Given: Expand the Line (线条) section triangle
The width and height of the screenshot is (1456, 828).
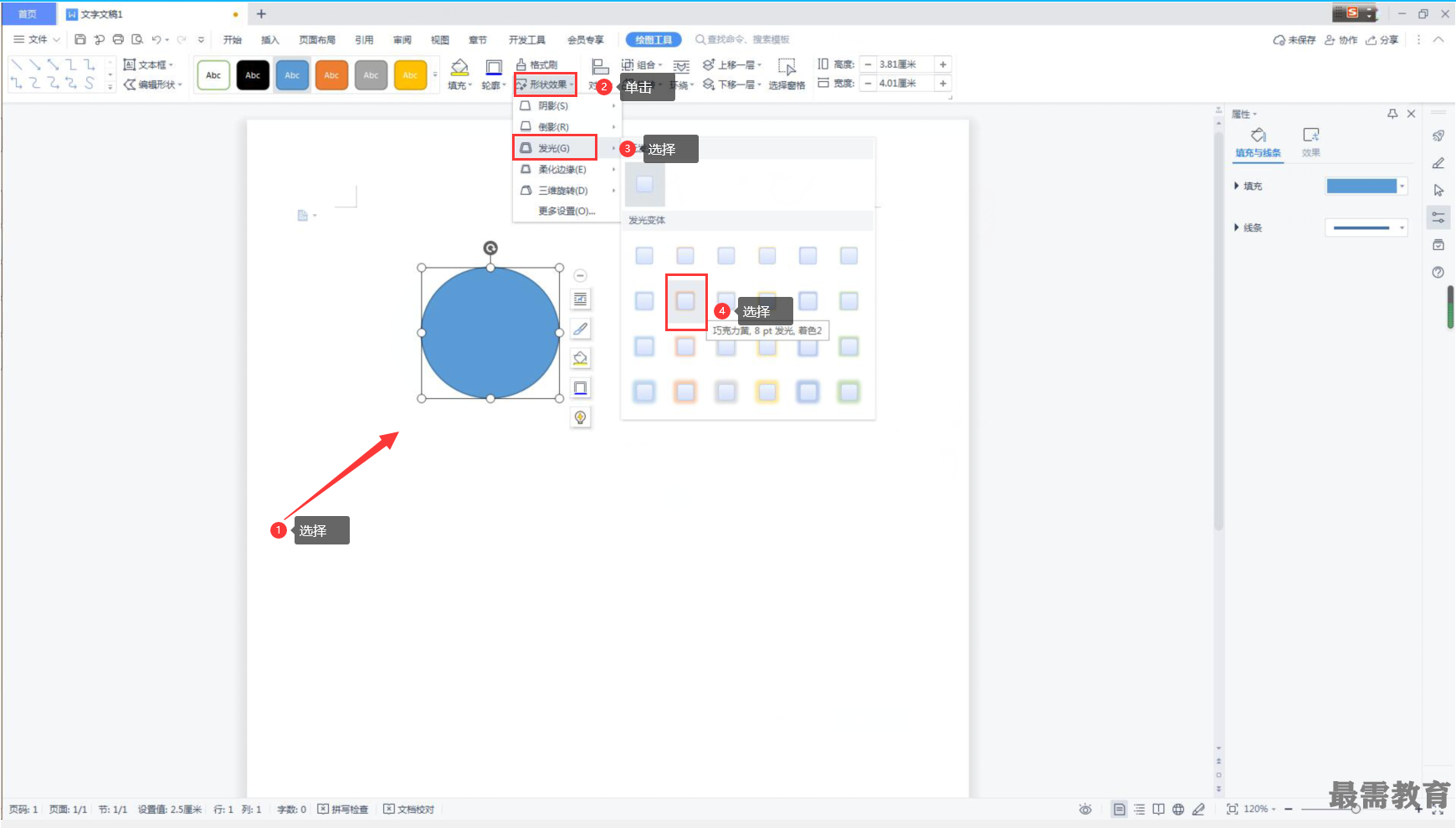Looking at the screenshot, I should (x=1237, y=227).
